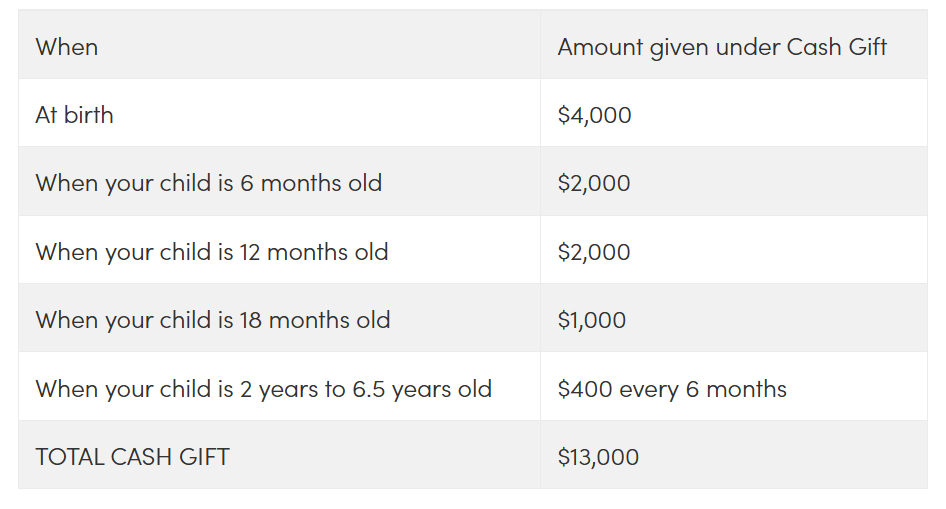Image resolution: width=946 pixels, height=509 pixels.
Task: Click the $2,000 amount for 6 months
Action: pos(594,183)
